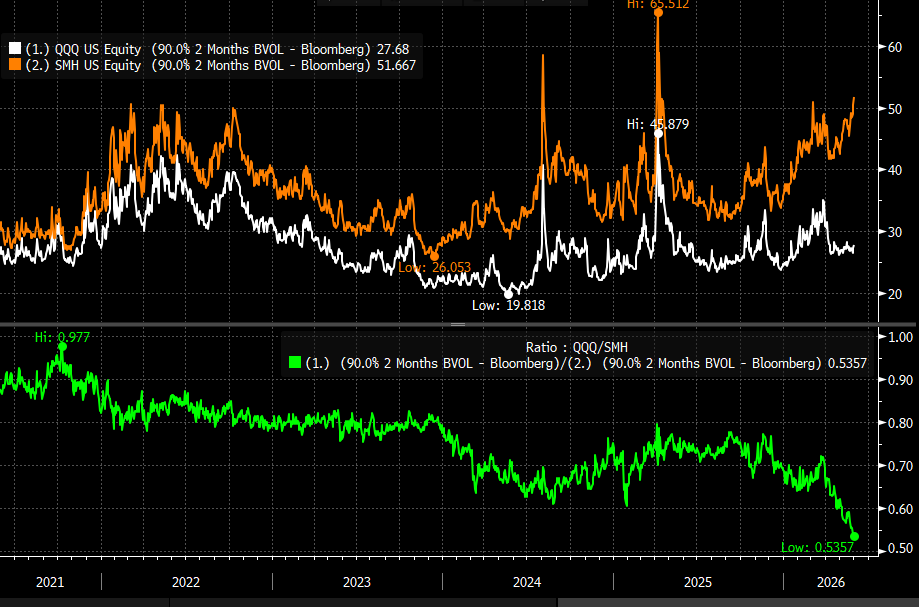Click the orange SMH legend color swatch
919x607 pixels.
pos(15,64)
